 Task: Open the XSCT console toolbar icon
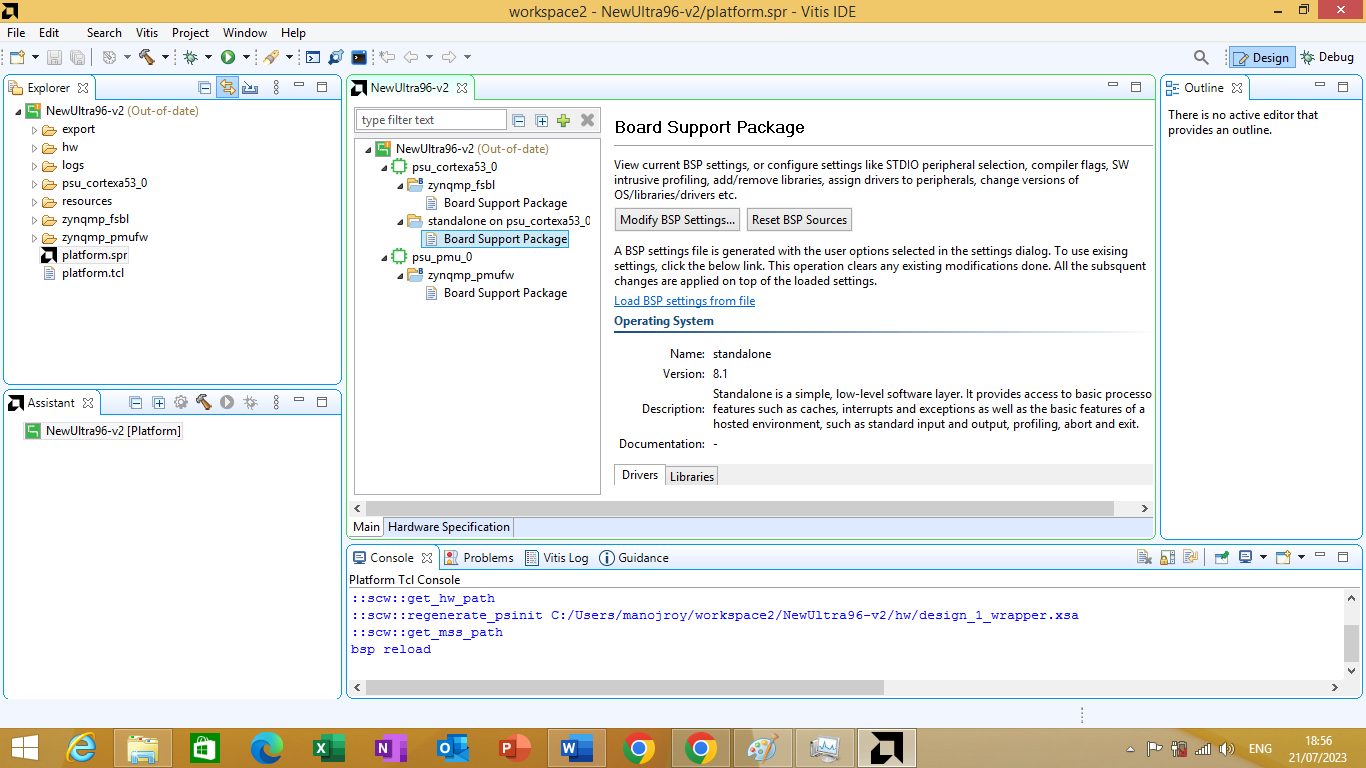tap(313, 57)
